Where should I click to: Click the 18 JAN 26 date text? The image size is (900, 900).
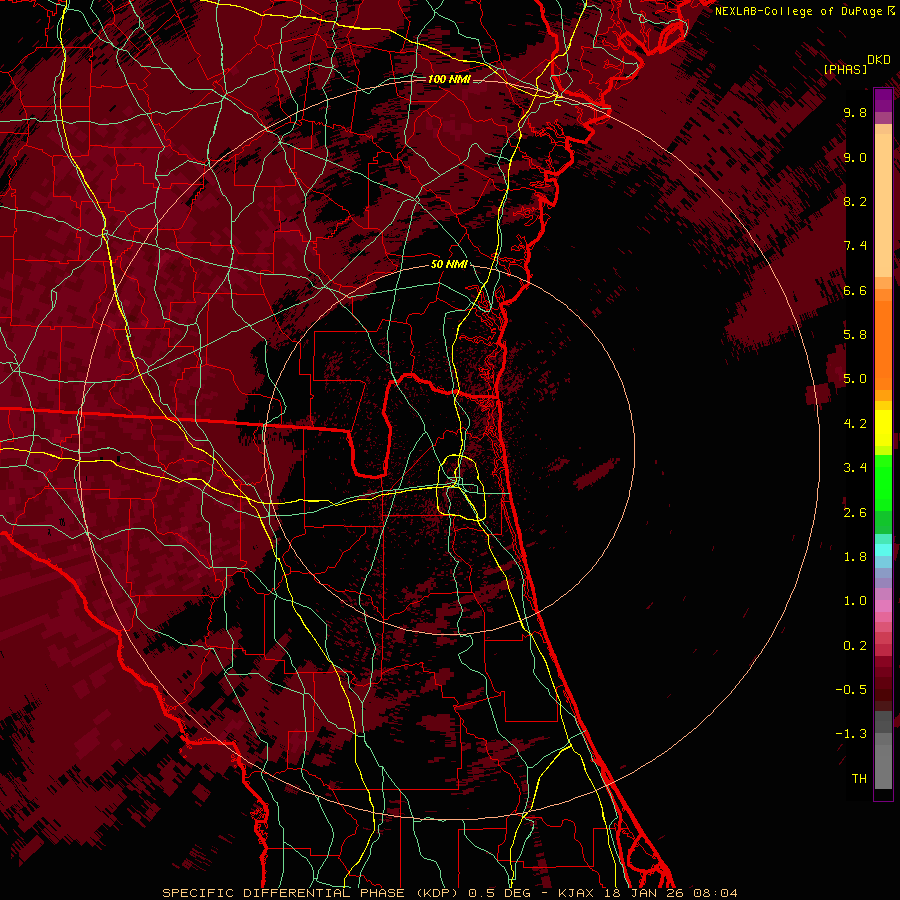pos(645,893)
